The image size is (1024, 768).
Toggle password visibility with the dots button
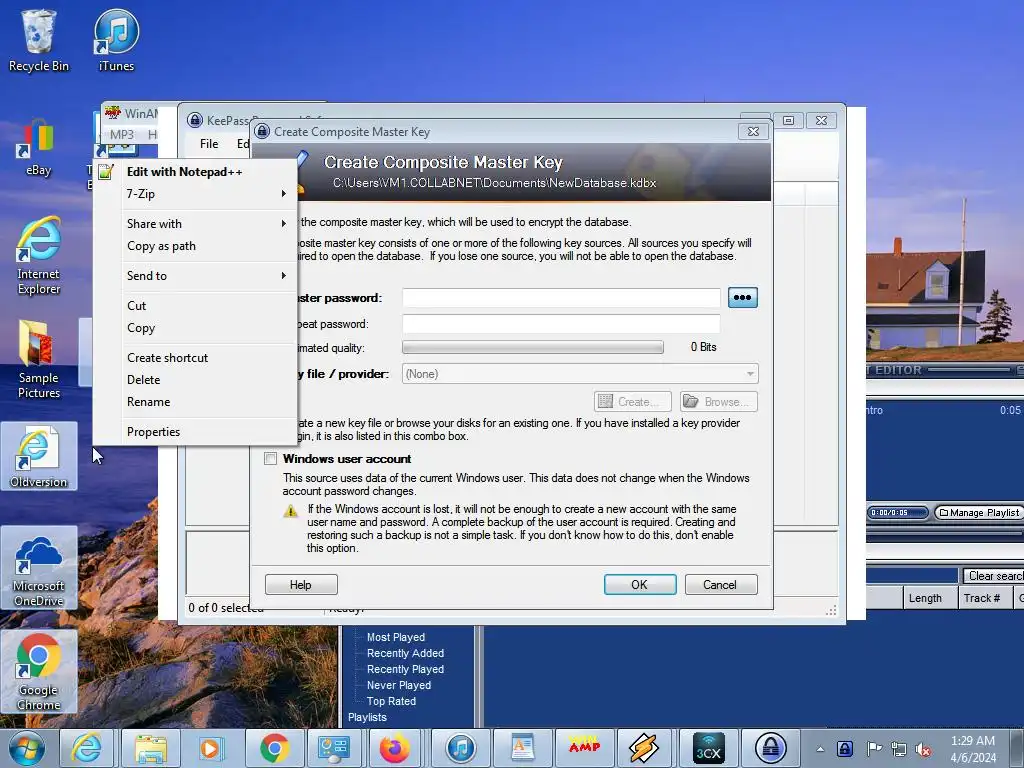coord(743,298)
